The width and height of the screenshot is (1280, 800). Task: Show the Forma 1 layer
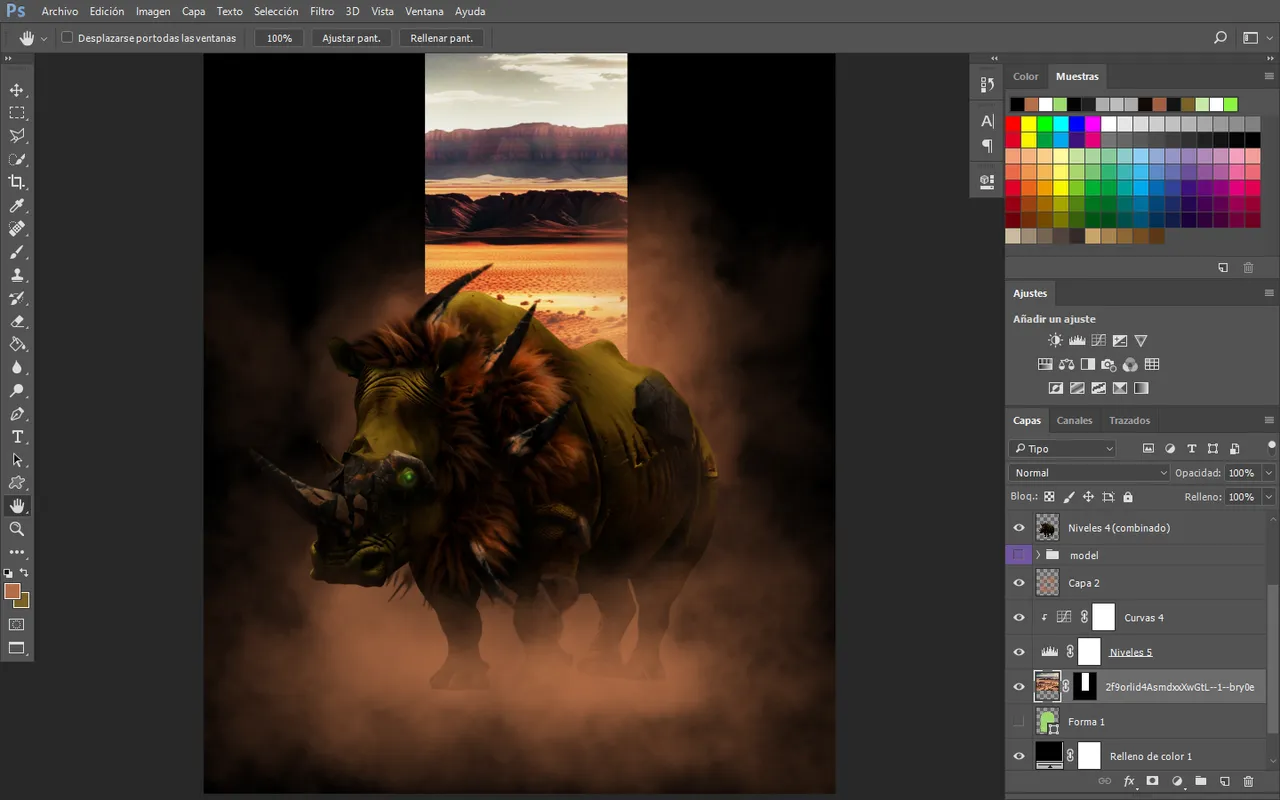(1019, 721)
